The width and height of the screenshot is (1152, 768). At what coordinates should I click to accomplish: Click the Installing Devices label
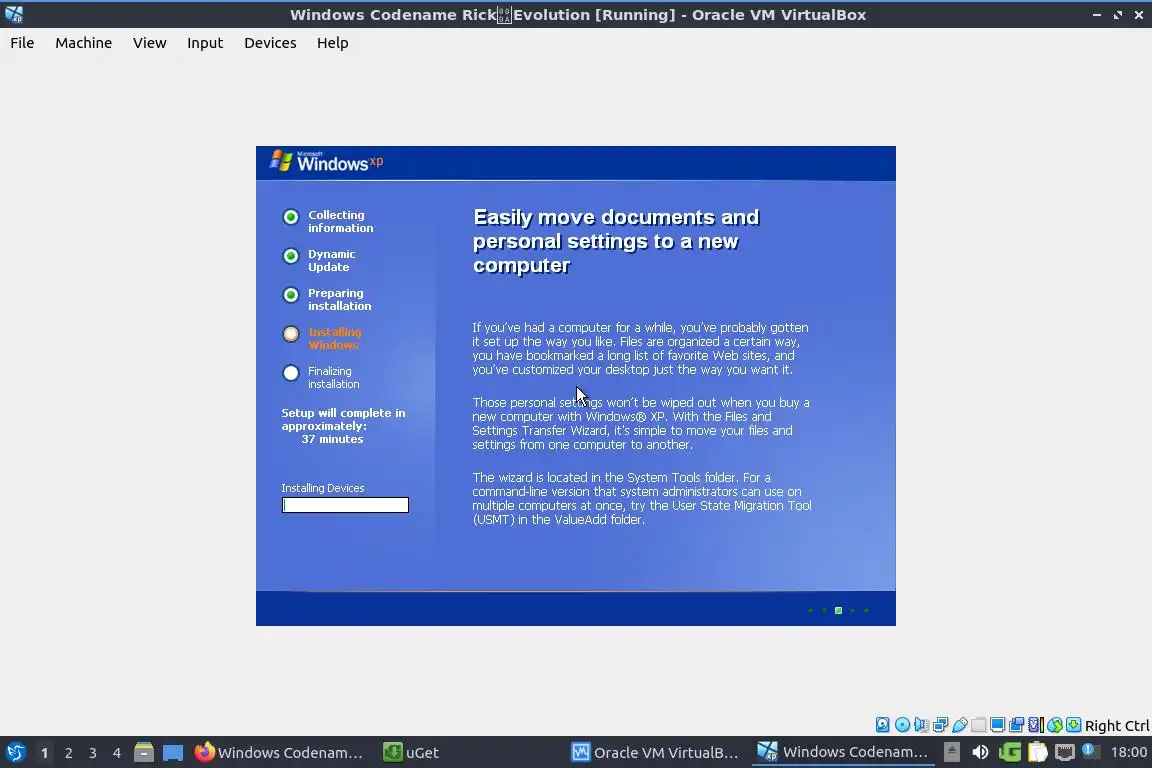coord(323,488)
